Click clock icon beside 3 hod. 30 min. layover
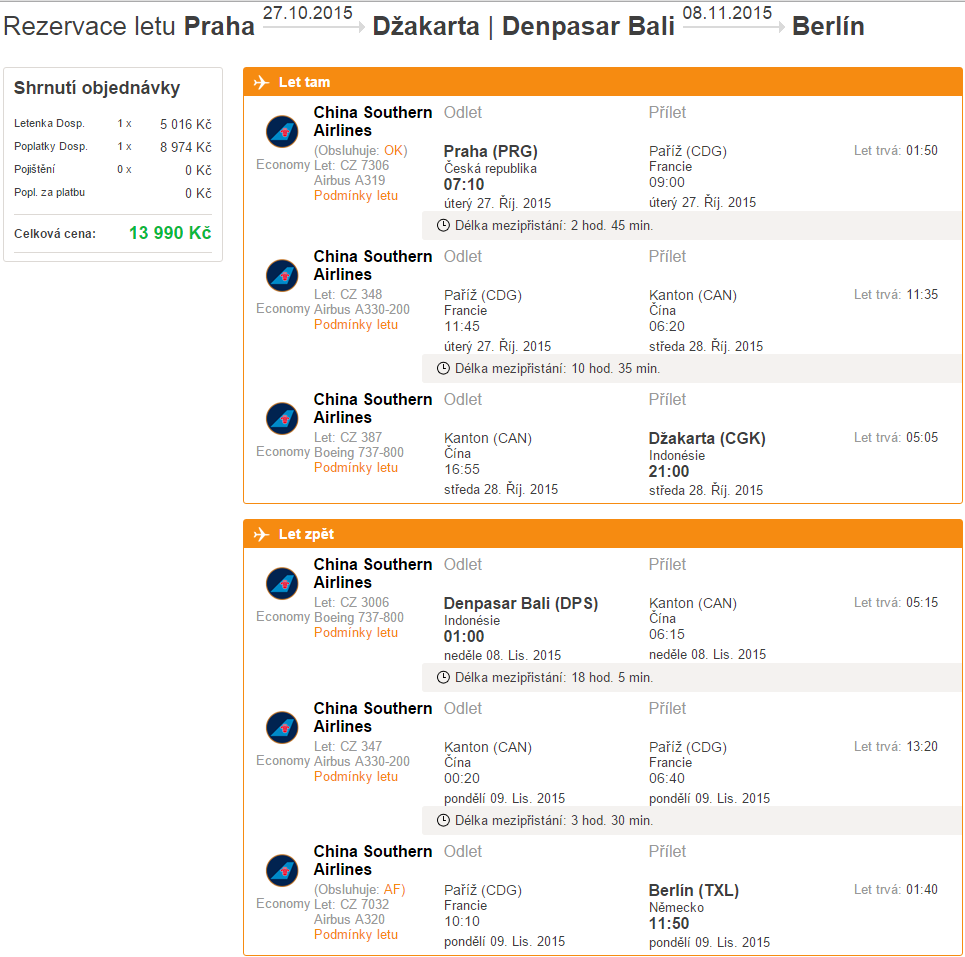This screenshot has height=957, width=965. (443, 820)
